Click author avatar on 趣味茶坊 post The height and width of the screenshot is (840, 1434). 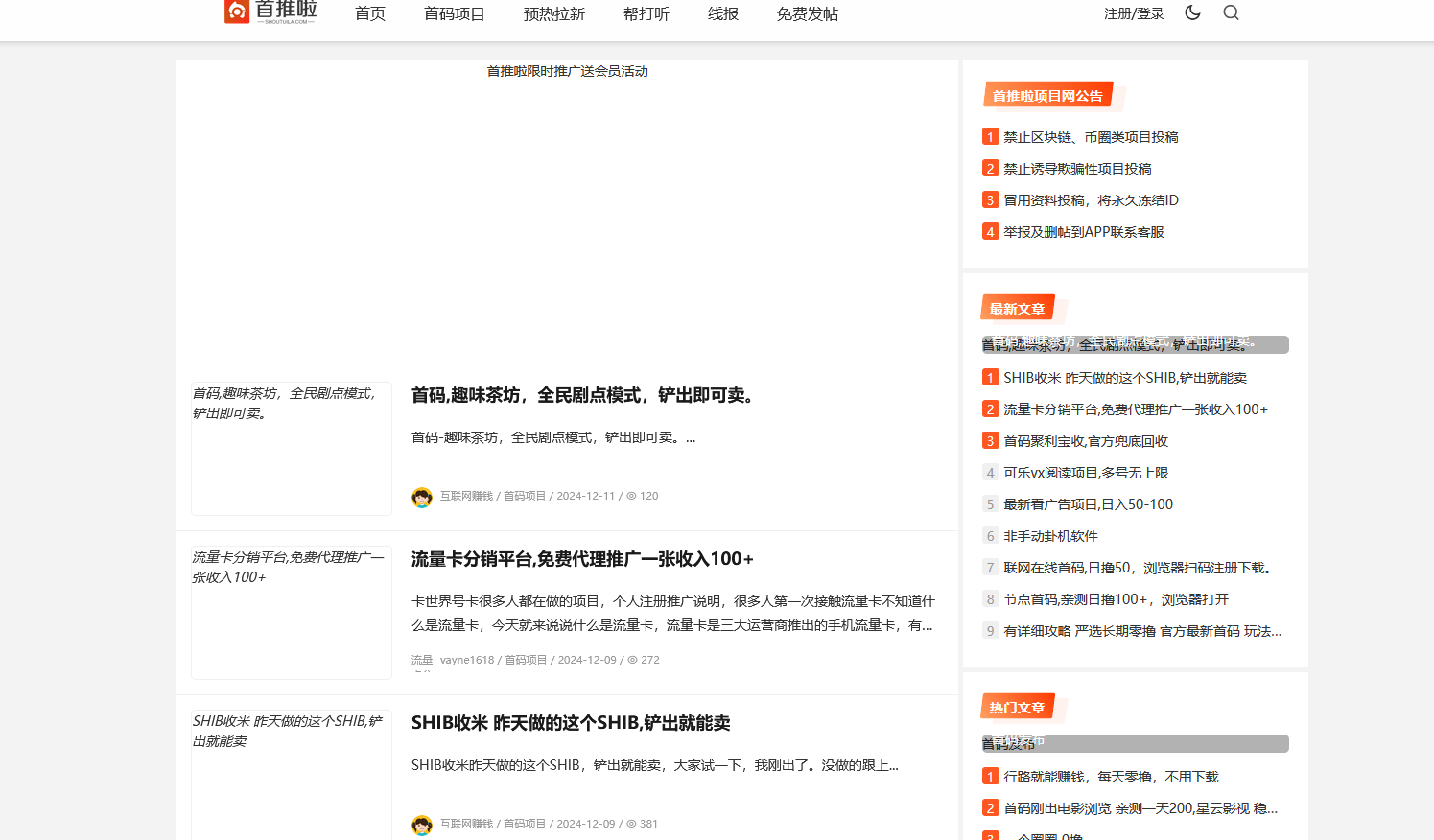(422, 497)
